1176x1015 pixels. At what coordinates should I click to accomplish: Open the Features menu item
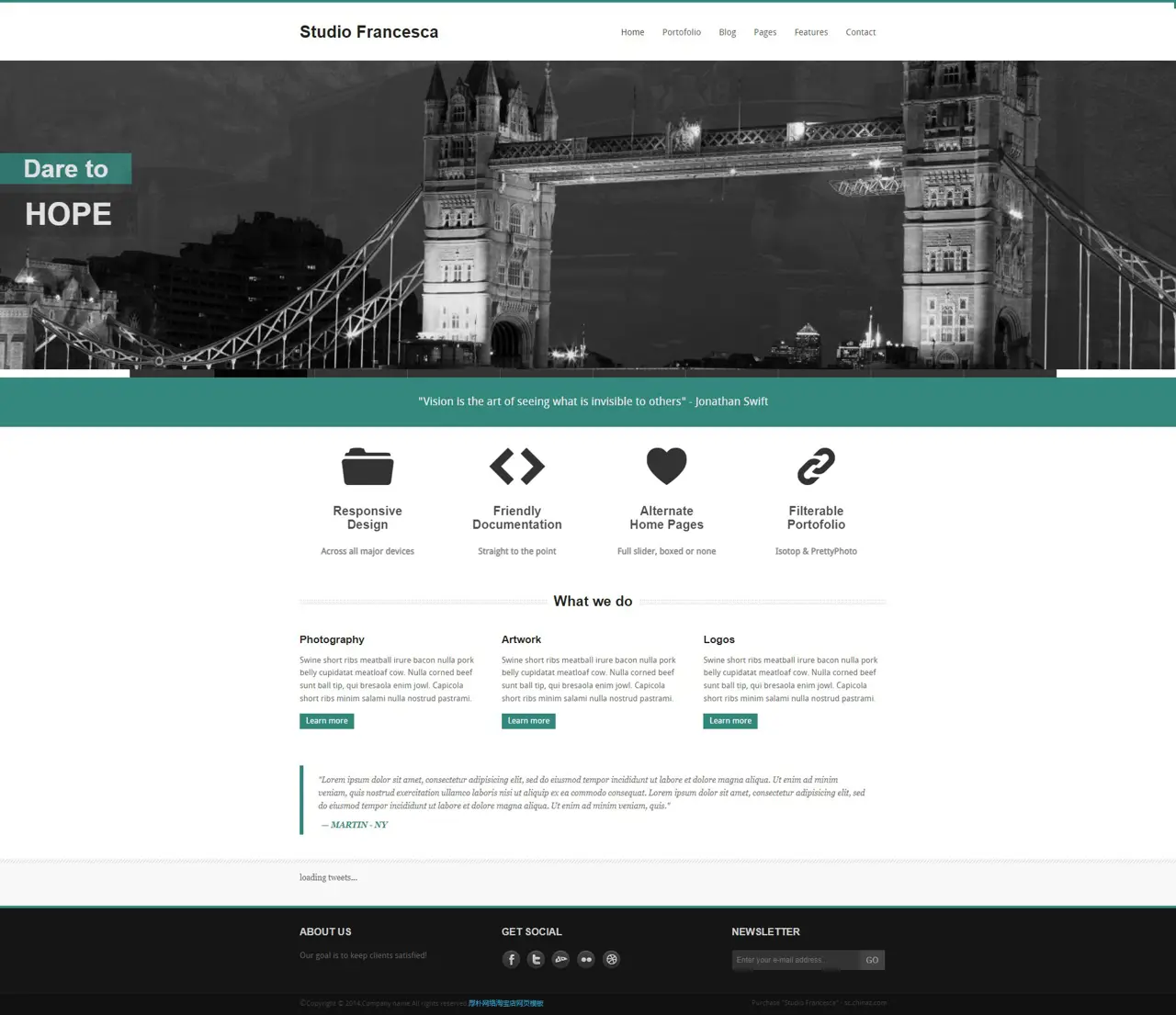click(x=810, y=32)
